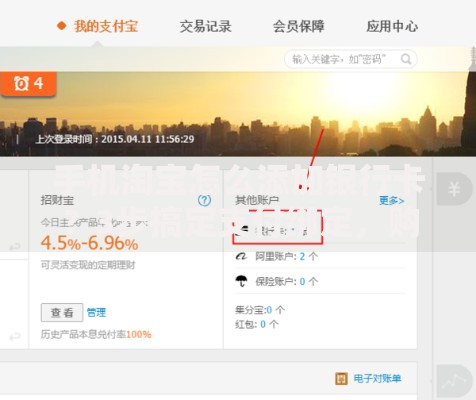Screen dimensions: 476x400
Task: Click the alarm clock notification badge
Action: tap(28, 84)
